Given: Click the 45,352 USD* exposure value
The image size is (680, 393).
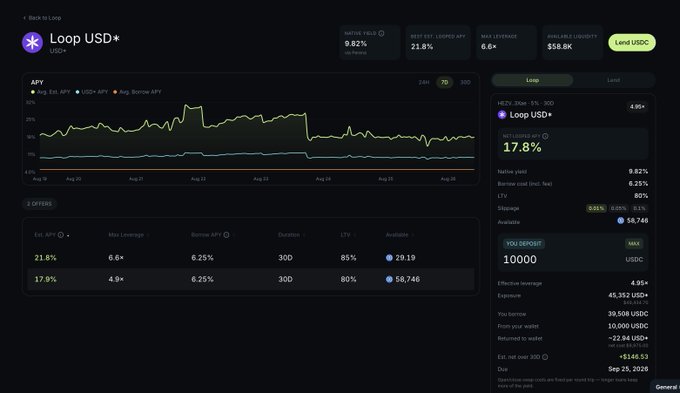Looking at the screenshot, I should (x=628, y=295).
